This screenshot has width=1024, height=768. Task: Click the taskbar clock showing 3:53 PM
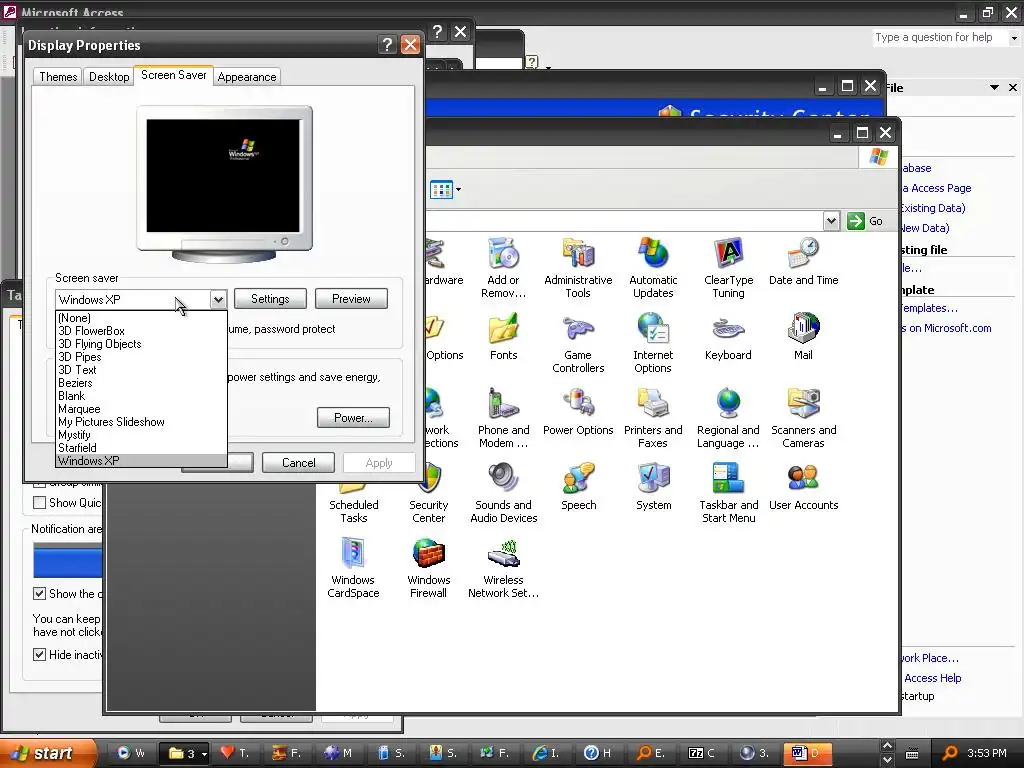coord(987,753)
